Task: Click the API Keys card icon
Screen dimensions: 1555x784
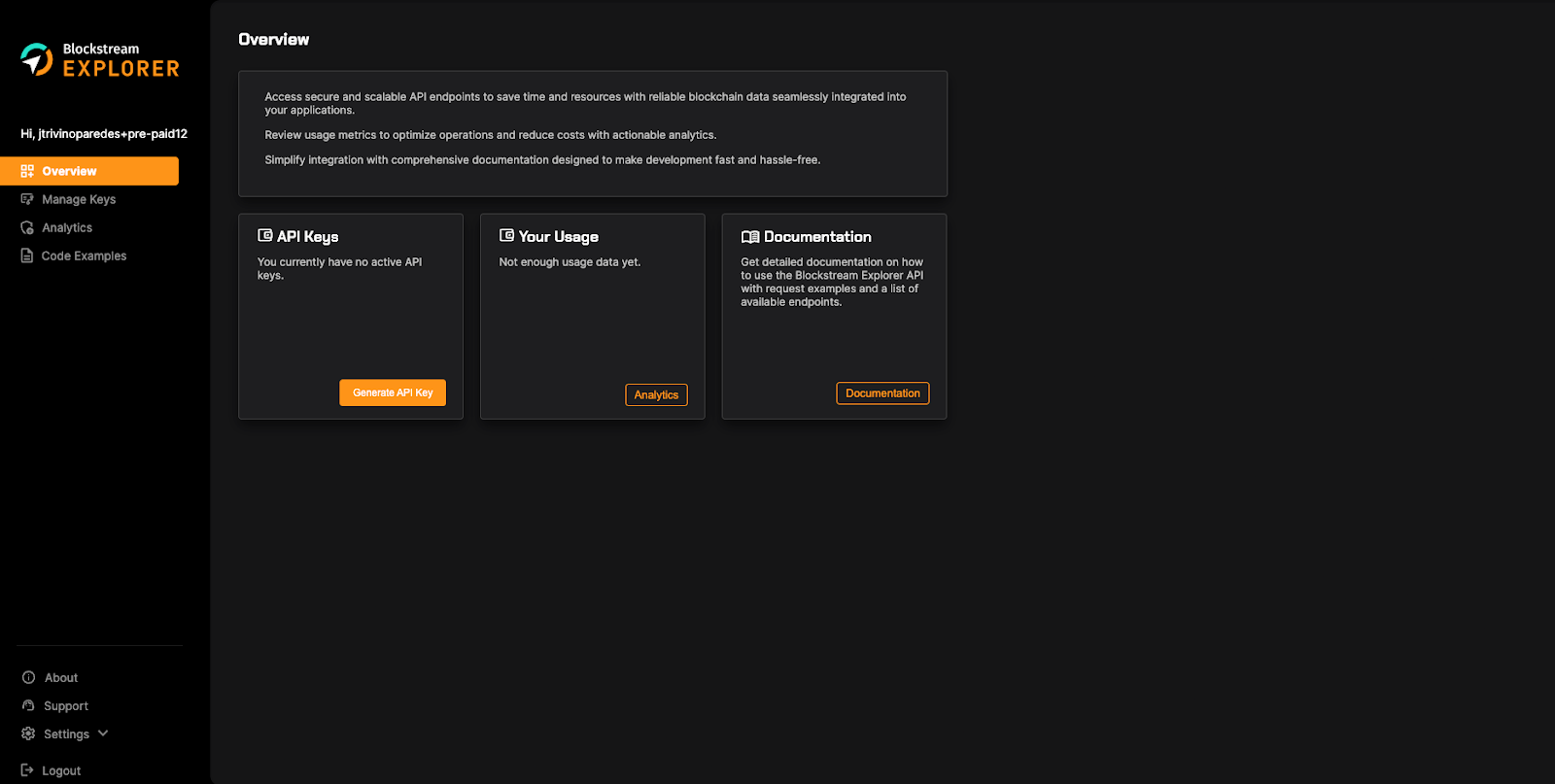Action: pos(264,235)
